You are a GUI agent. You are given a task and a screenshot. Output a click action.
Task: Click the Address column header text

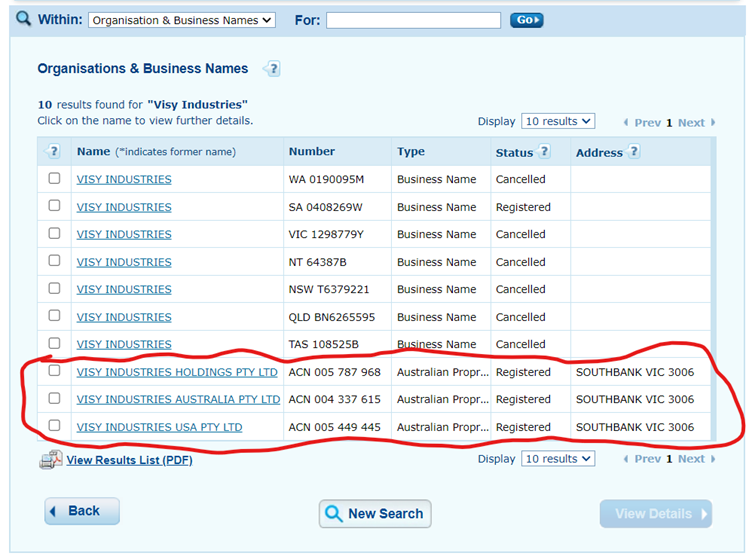[599, 153]
